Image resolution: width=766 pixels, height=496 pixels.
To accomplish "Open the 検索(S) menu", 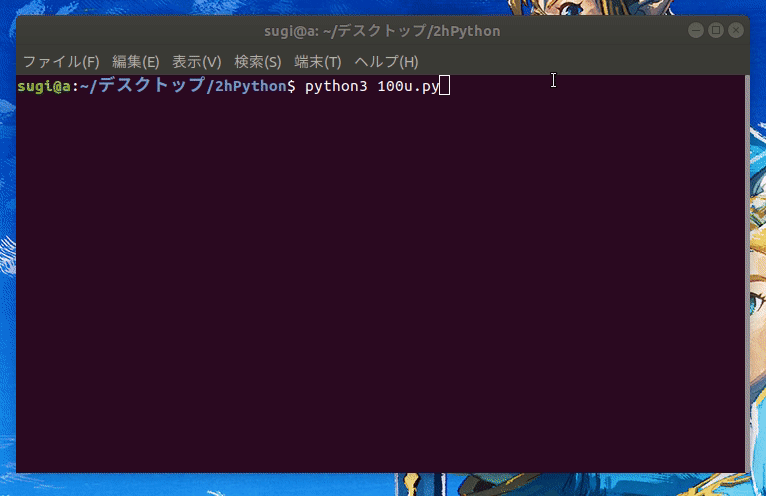I will pyautogui.click(x=258, y=62).
